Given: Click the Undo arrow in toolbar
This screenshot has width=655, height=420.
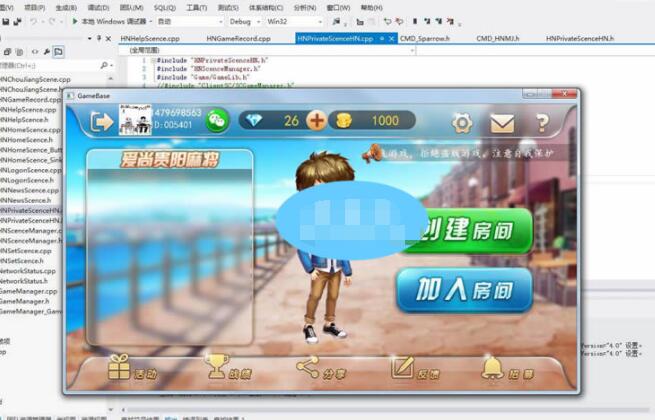Looking at the screenshot, I should (x=33, y=21).
